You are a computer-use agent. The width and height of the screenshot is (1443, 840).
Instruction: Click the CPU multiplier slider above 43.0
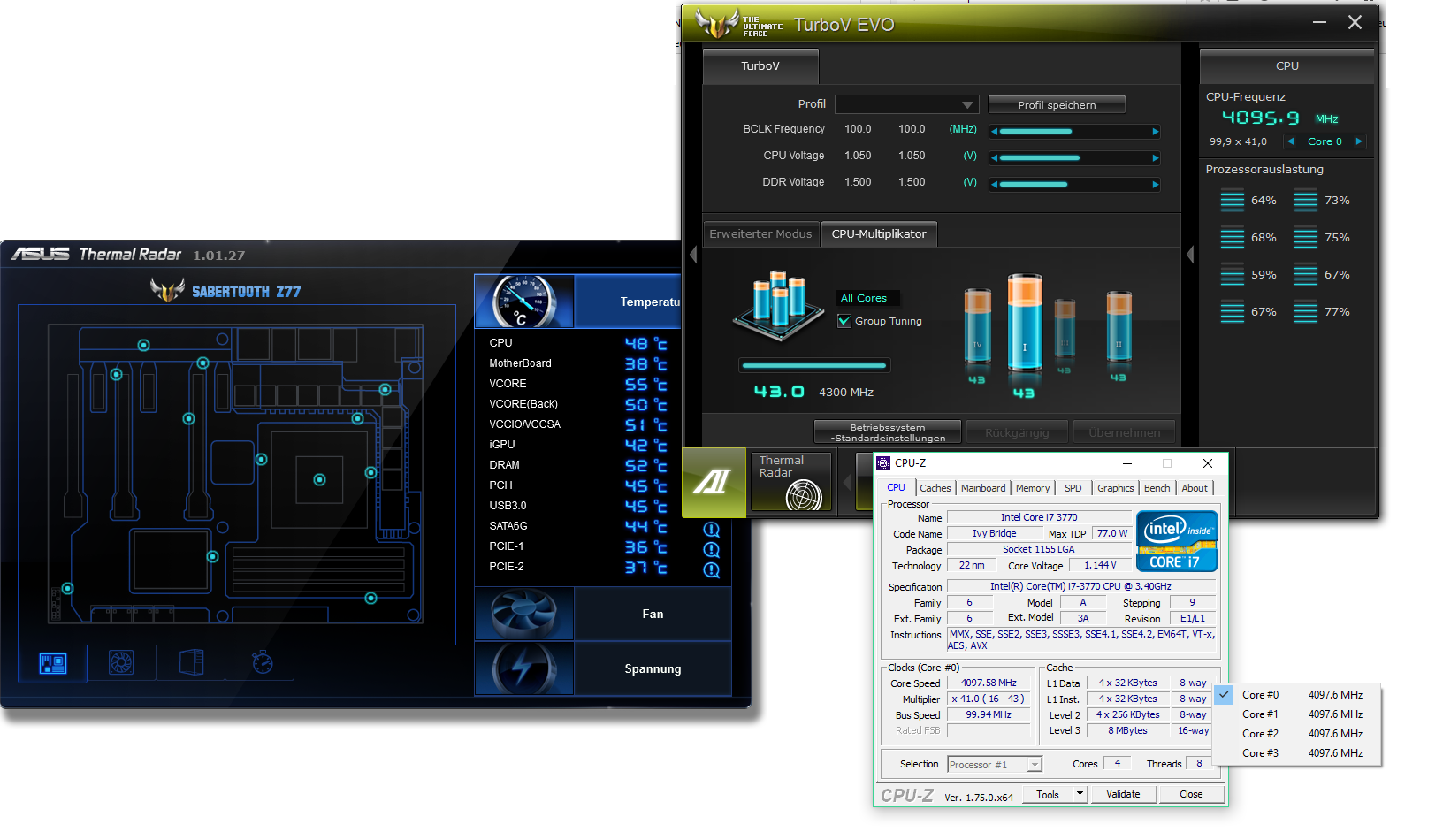pos(814,365)
